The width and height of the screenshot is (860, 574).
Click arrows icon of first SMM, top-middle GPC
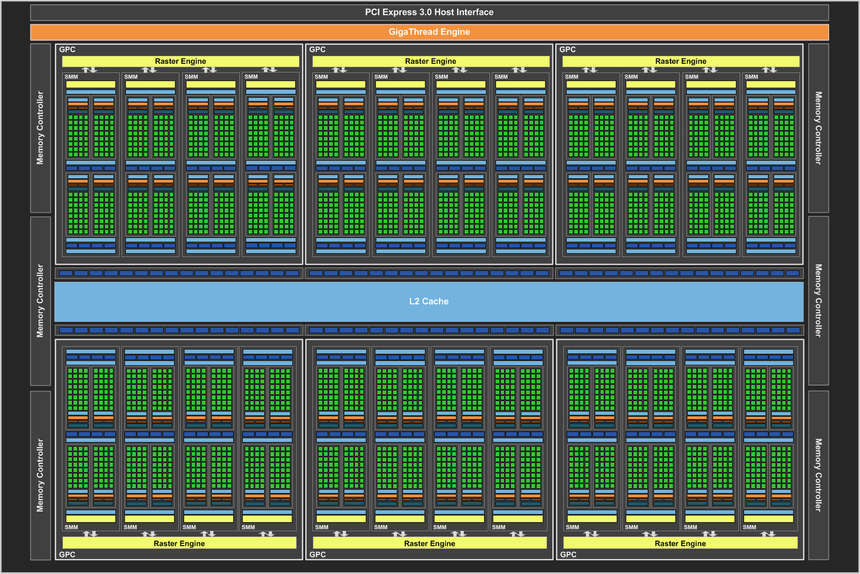click(x=340, y=70)
